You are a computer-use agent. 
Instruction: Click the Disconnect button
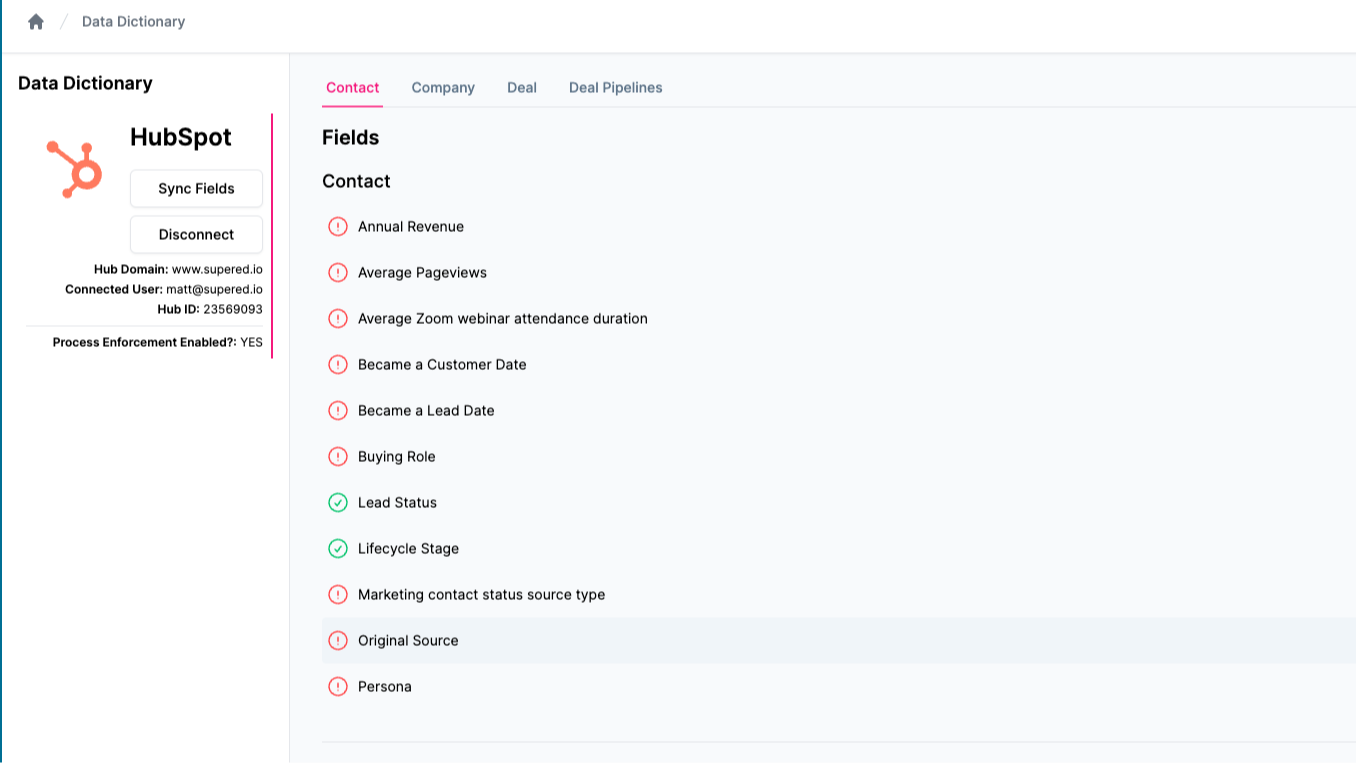196,235
